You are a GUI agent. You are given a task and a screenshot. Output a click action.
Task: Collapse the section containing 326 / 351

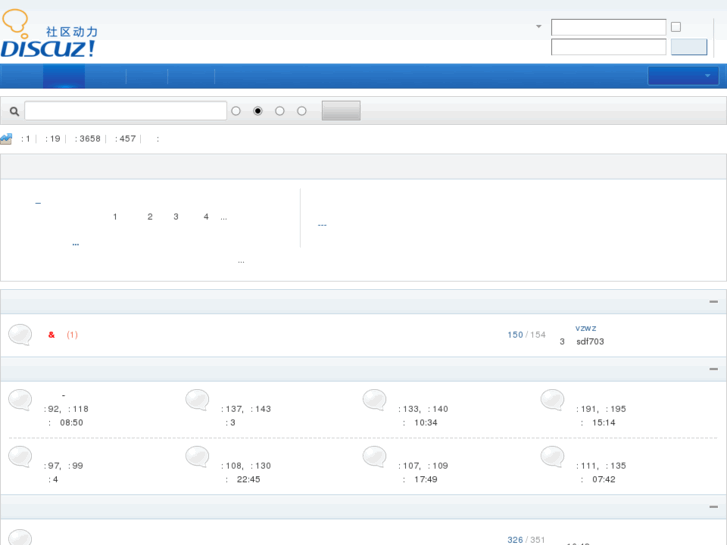pos(714,507)
